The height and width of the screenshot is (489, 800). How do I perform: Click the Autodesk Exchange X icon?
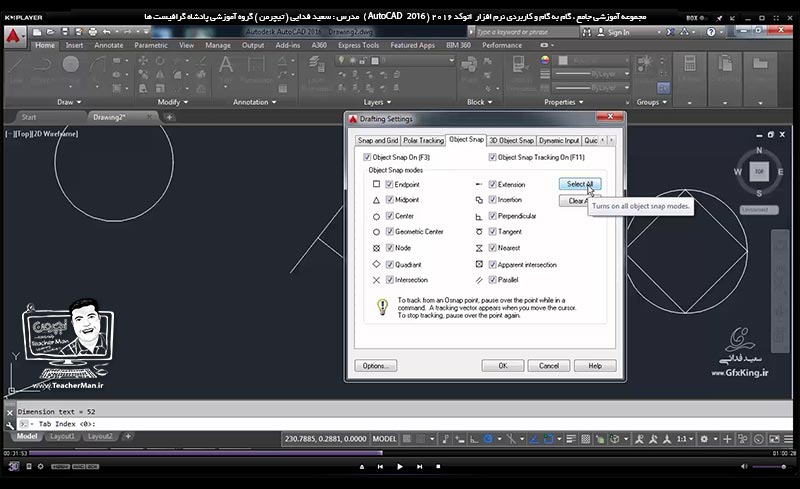(x=670, y=32)
